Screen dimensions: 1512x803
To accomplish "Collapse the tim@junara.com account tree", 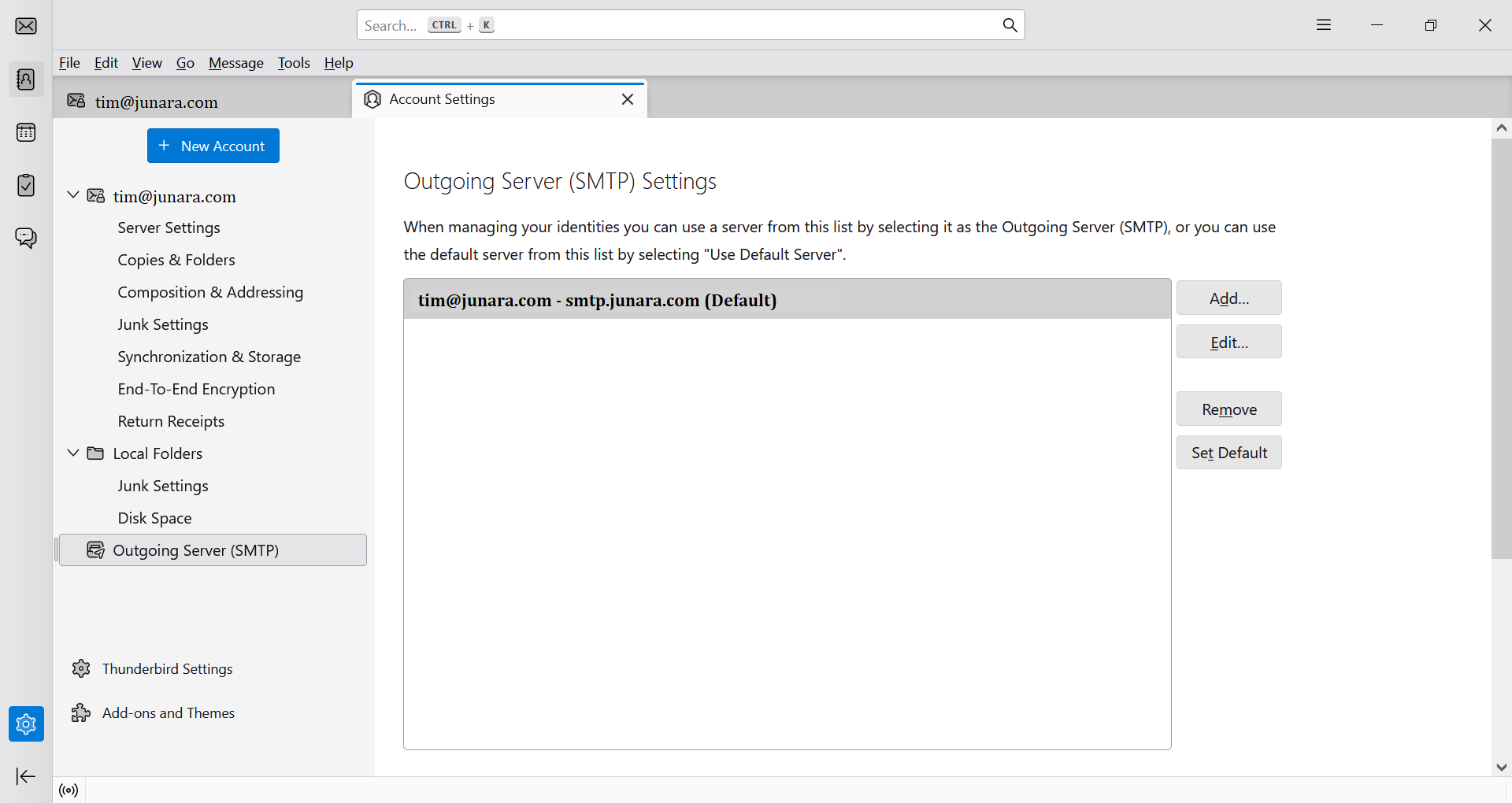I will pyautogui.click(x=73, y=195).
